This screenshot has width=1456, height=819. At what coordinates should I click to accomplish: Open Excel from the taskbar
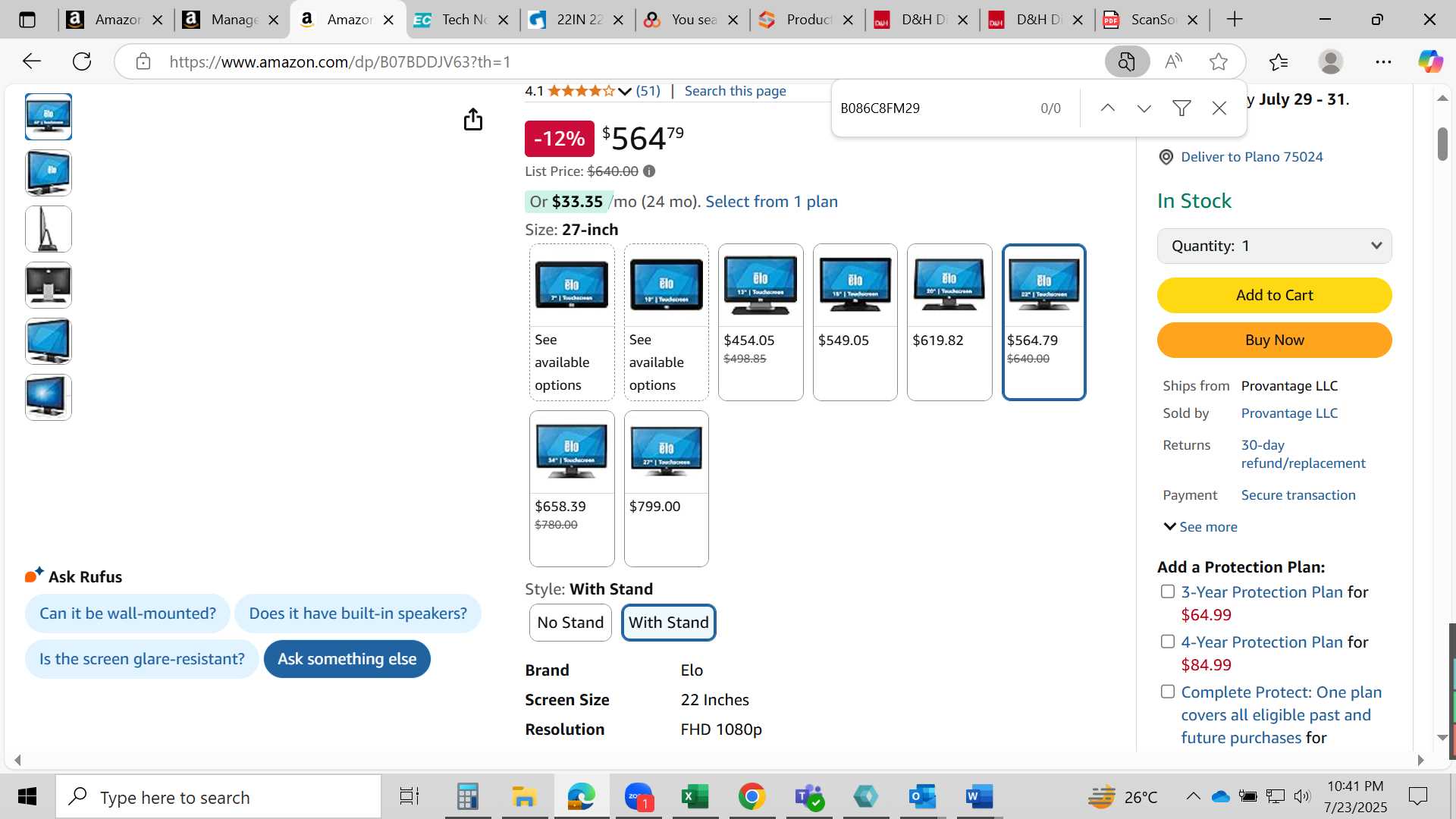[694, 797]
